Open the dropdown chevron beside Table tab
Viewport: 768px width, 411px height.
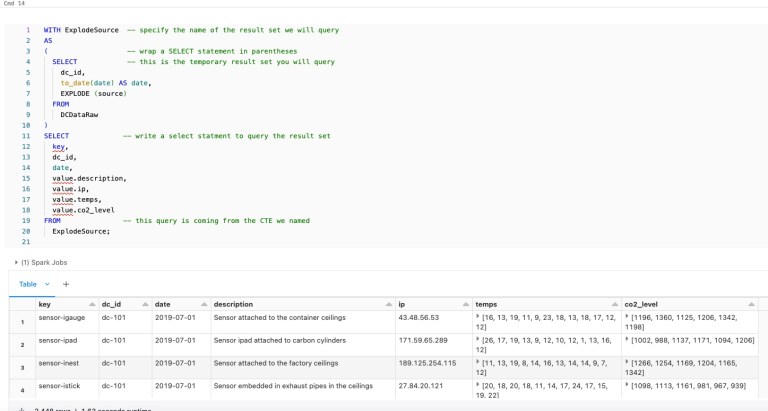point(47,284)
